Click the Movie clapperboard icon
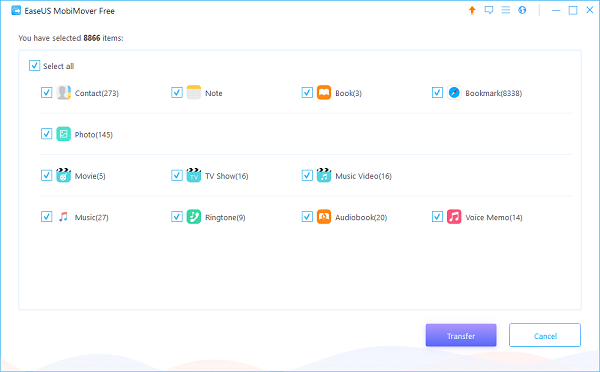The image size is (600, 372). pyautogui.click(x=64, y=175)
